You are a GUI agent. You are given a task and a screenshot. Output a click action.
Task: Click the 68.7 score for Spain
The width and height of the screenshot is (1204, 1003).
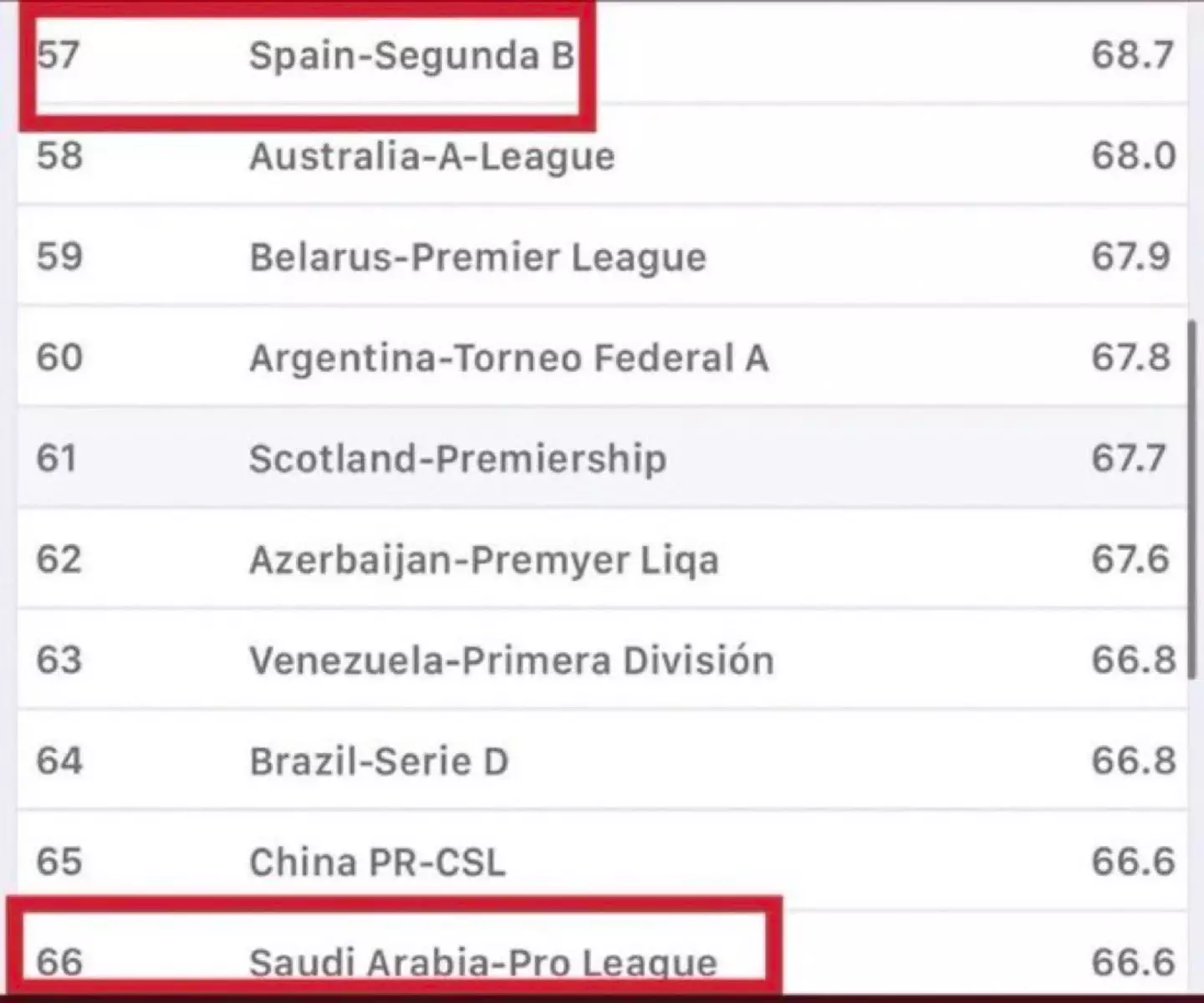pos(1132,56)
